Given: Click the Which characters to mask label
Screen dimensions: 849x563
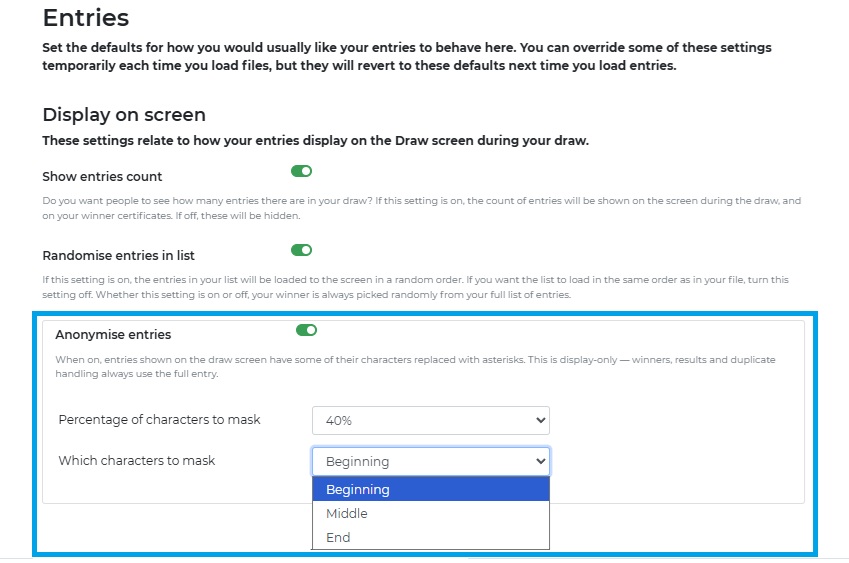Looking at the screenshot, I should [136, 461].
